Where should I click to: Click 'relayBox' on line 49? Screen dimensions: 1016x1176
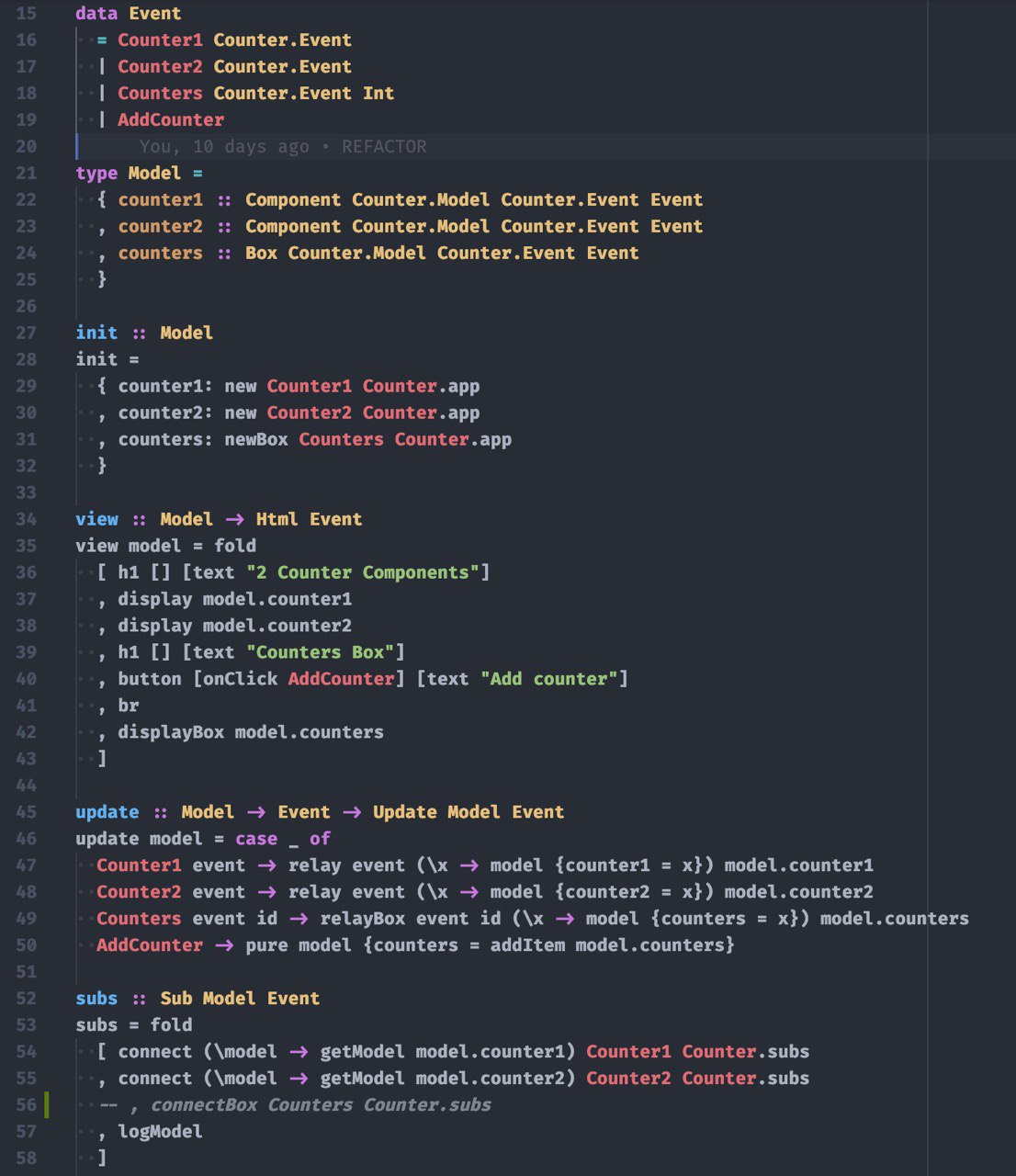pos(363,920)
